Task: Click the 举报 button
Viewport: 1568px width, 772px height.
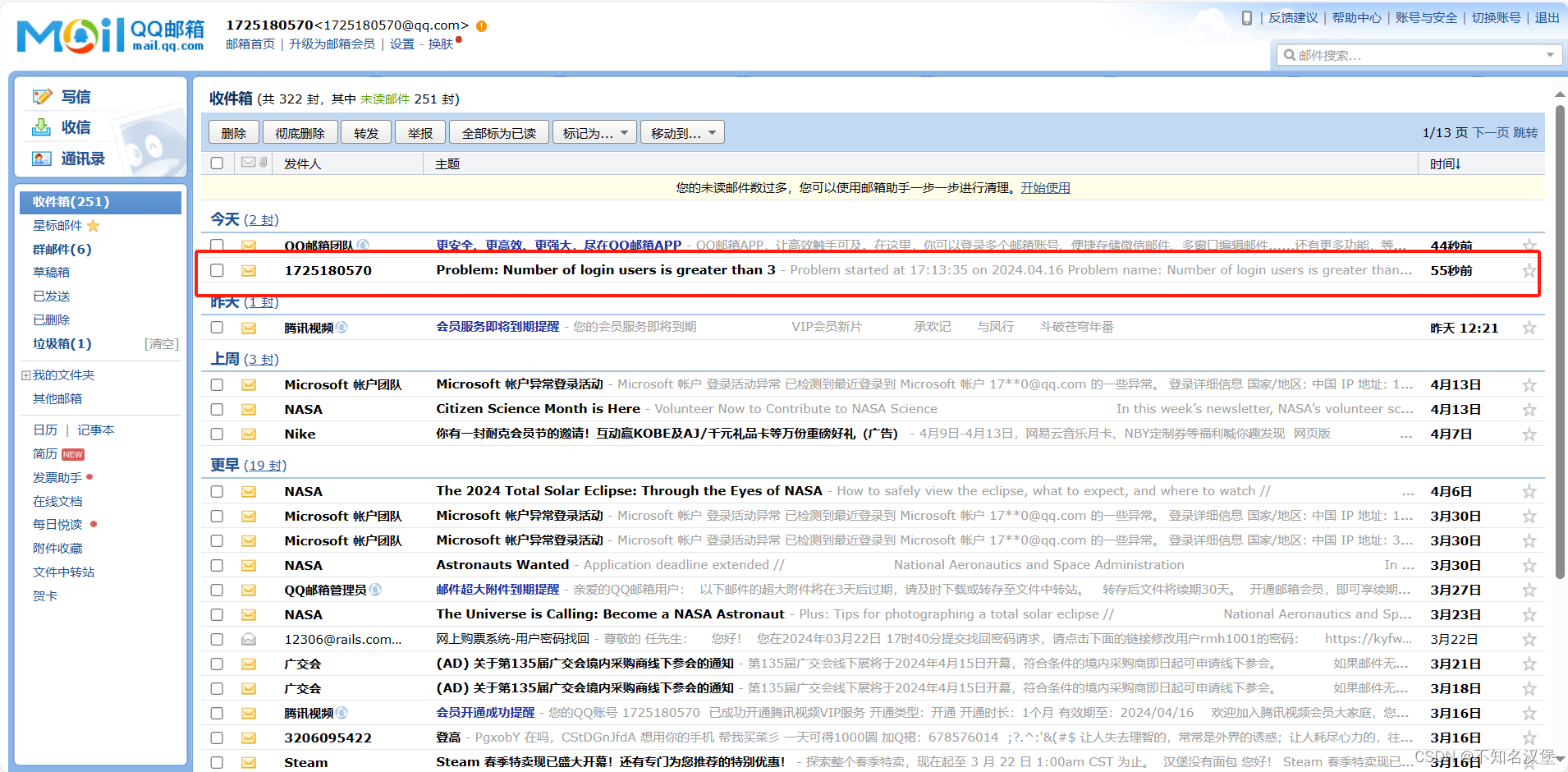Action: tap(420, 133)
